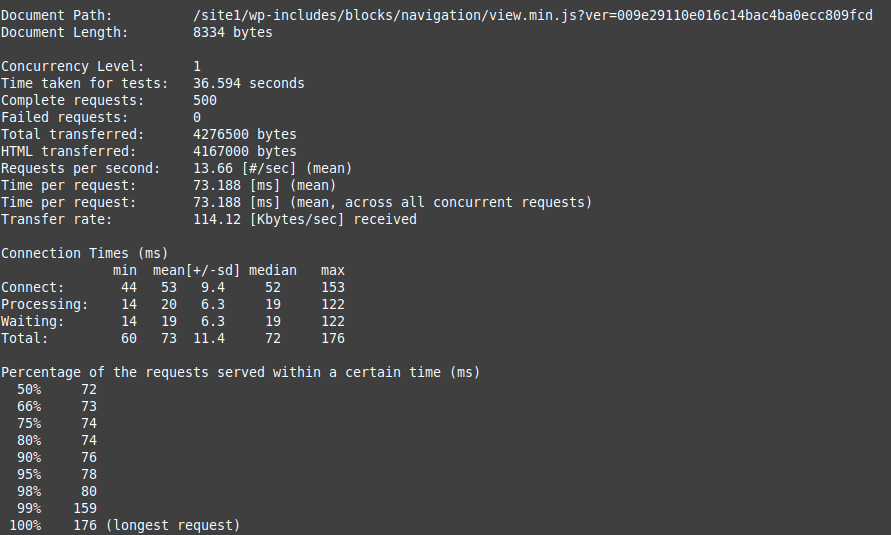Click the median column header
The image size is (891, 535).
tap(272, 270)
